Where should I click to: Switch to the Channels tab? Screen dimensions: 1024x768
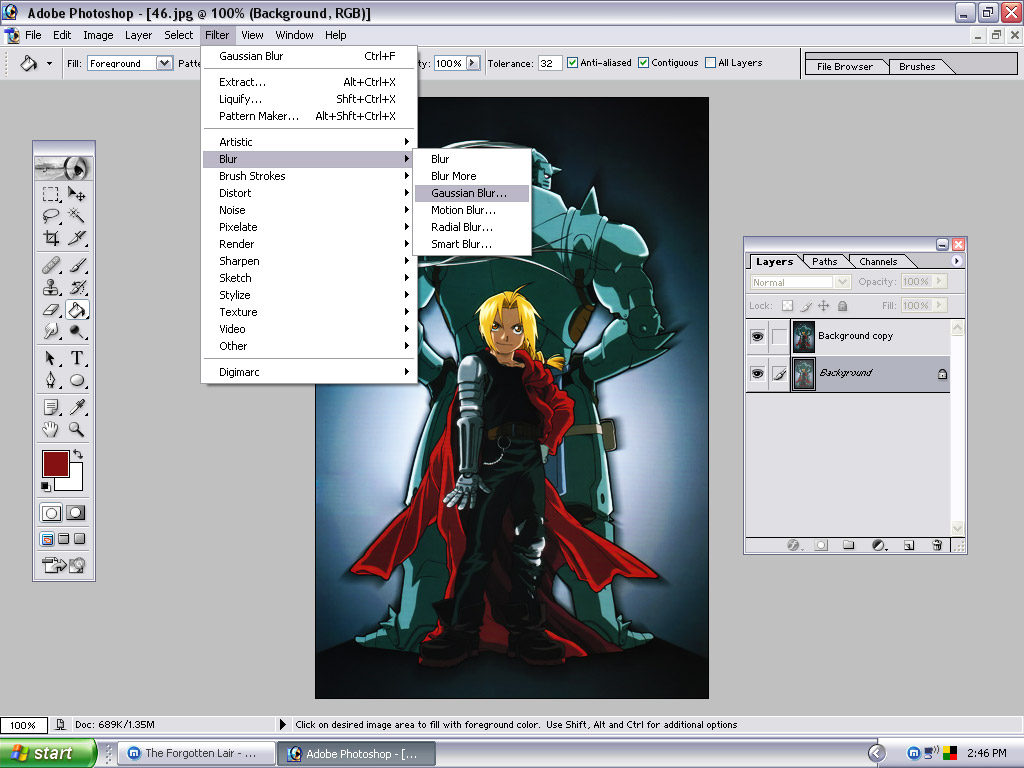(x=878, y=262)
